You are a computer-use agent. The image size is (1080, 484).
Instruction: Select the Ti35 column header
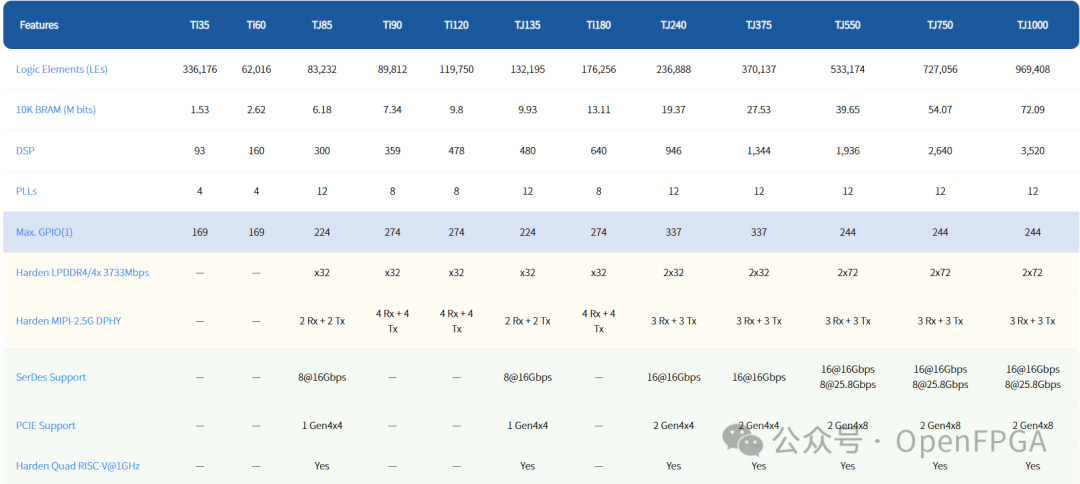pyautogui.click(x=200, y=25)
